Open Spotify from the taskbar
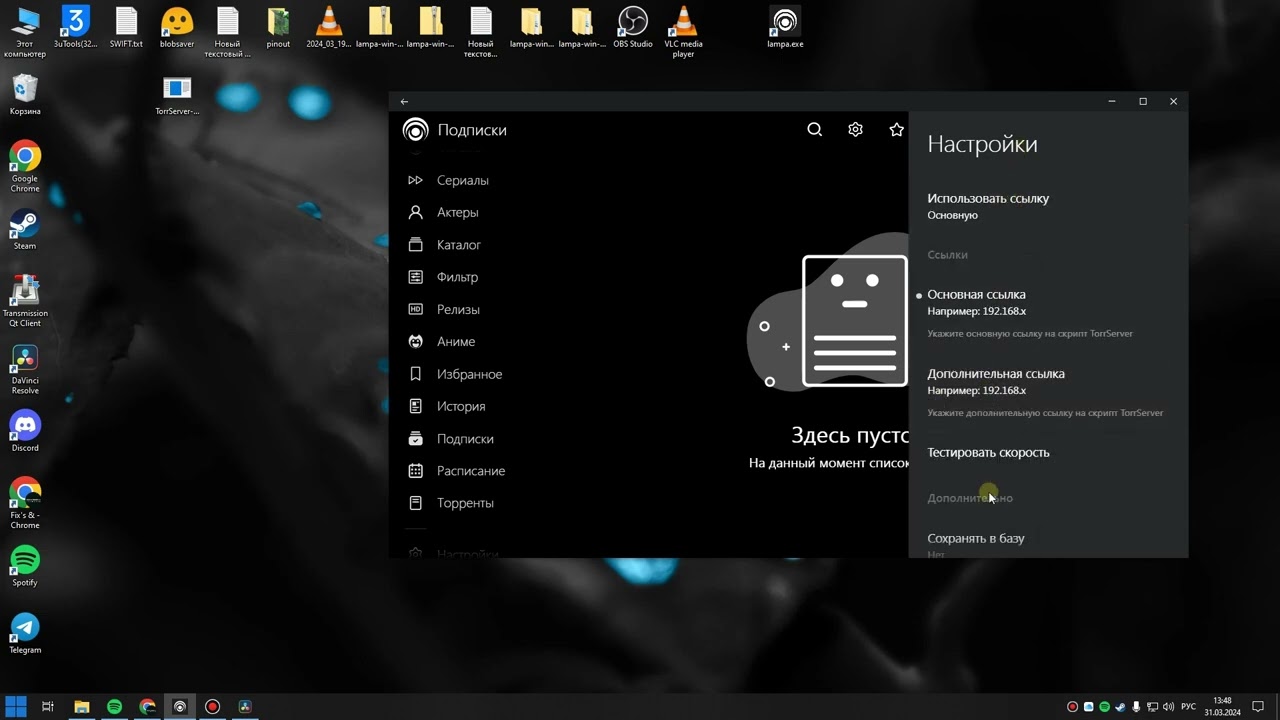Image resolution: width=1280 pixels, height=720 pixels. coord(114,706)
